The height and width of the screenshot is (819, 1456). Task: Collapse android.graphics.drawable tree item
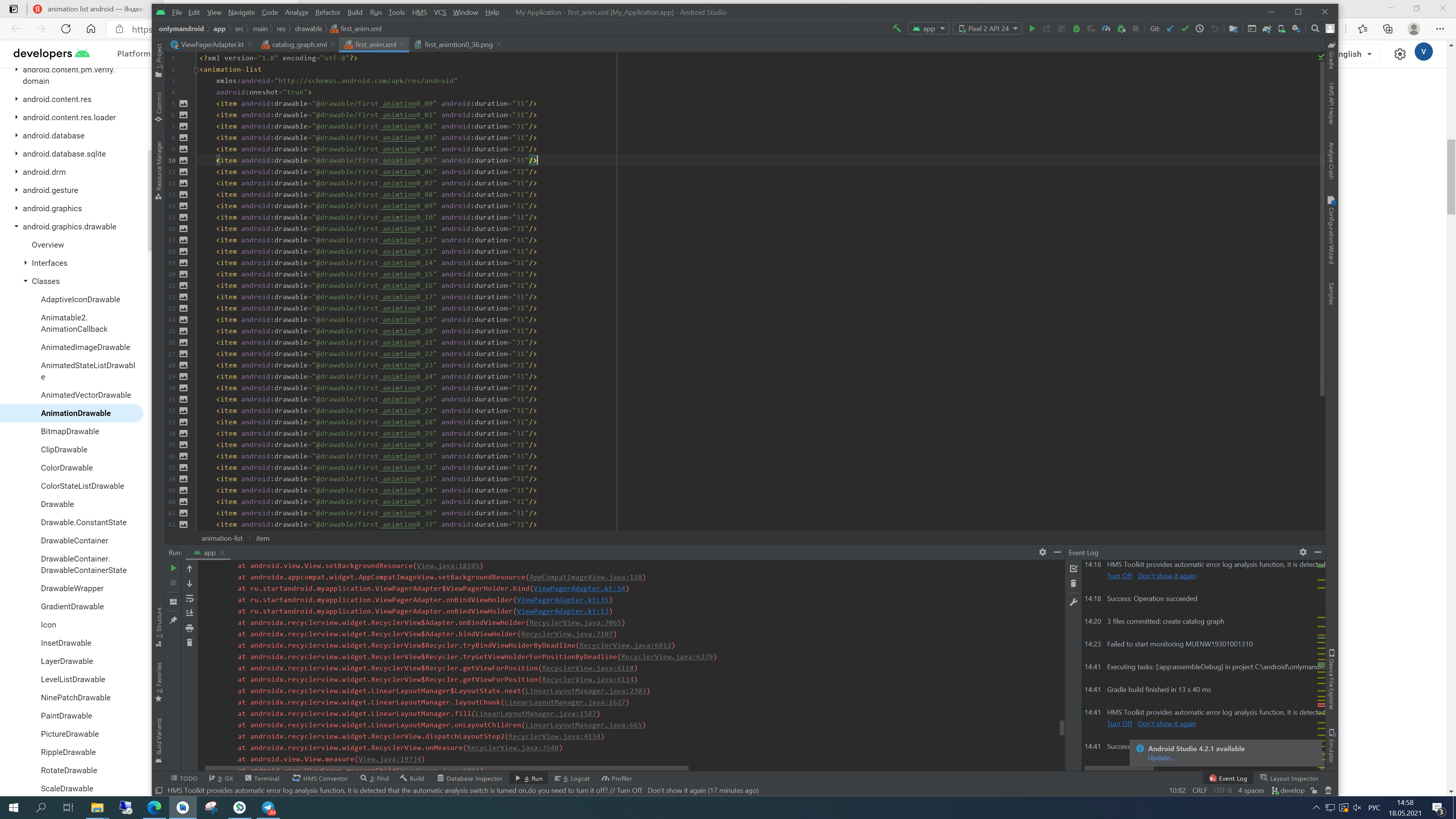coord(16,227)
